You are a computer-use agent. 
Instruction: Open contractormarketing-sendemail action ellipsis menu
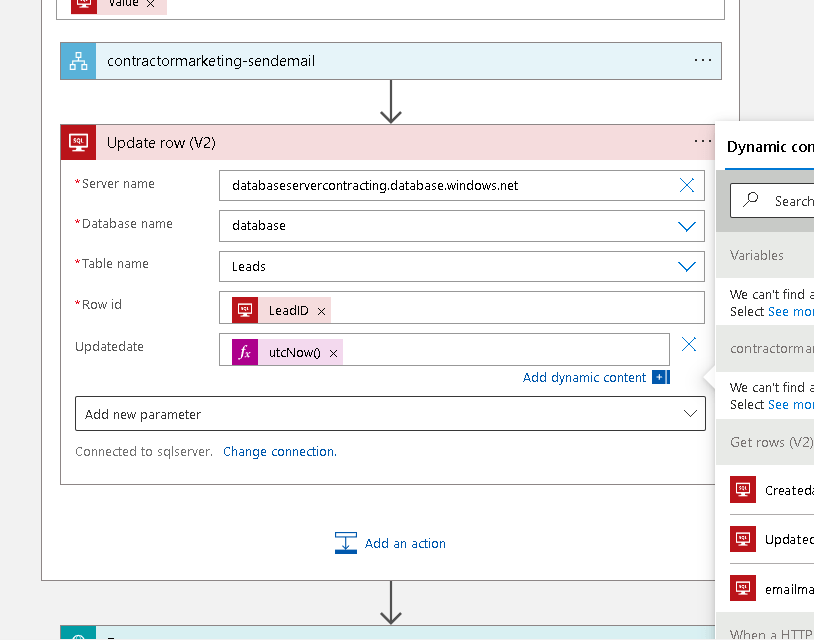click(702, 61)
